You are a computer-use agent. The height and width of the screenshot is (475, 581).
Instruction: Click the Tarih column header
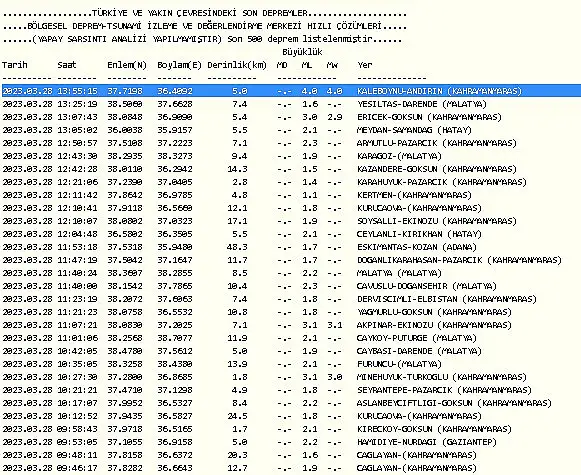click(x=15, y=65)
